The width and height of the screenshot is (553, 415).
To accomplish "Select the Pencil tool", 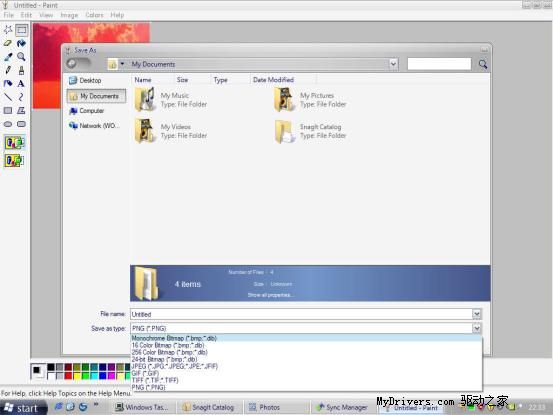I will (x=8, y=70).
